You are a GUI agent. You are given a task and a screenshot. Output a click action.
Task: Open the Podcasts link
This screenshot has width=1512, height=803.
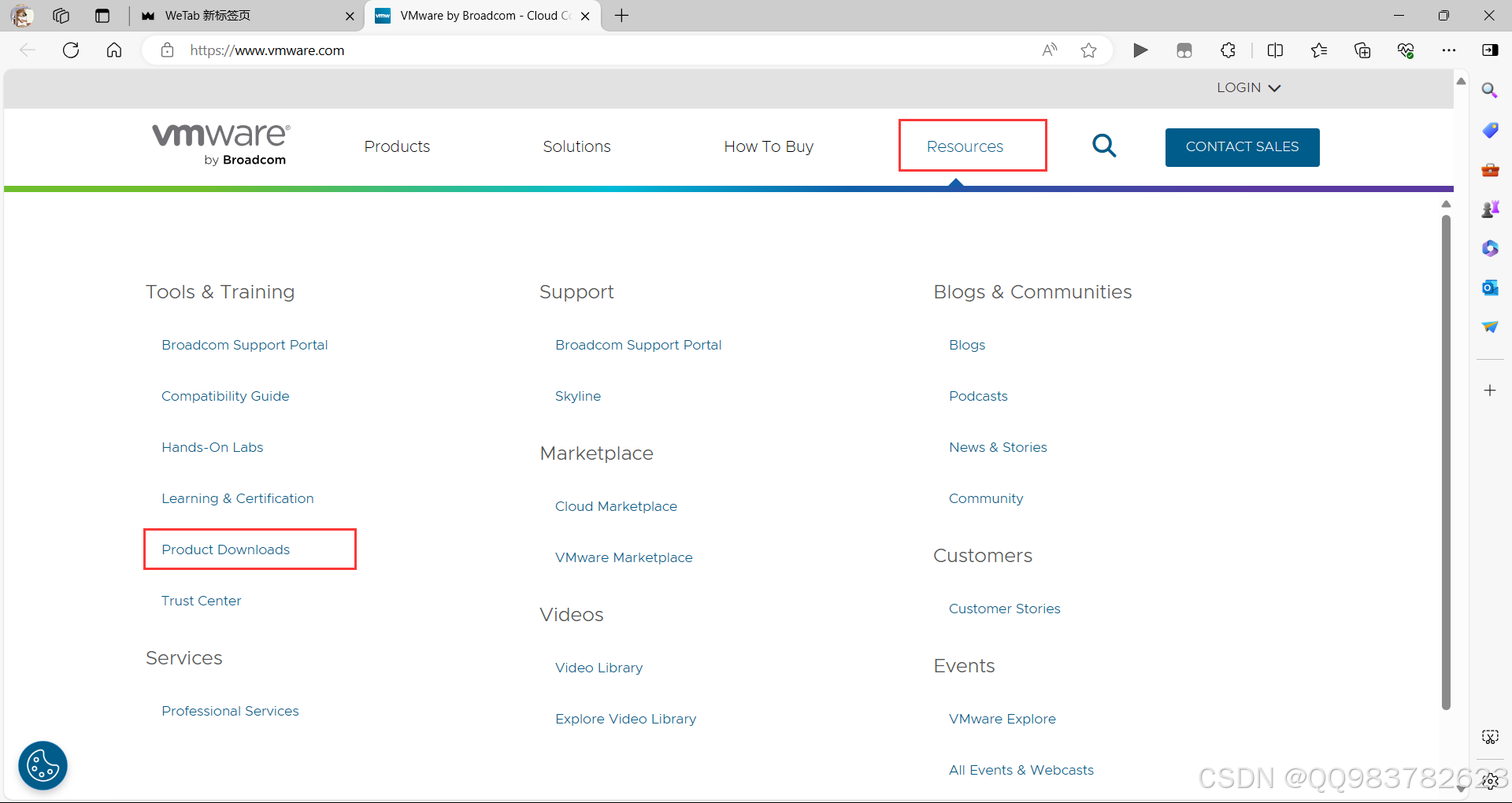pos(978,396)
